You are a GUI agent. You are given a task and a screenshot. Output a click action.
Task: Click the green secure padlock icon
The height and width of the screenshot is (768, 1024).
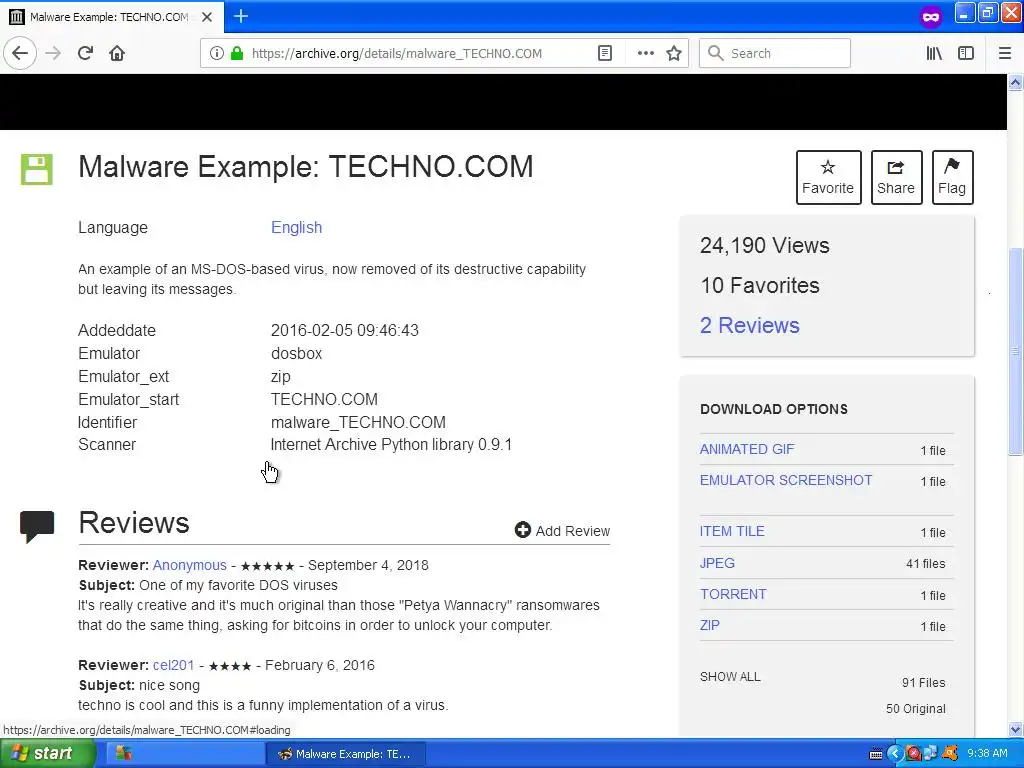(237, 53)
